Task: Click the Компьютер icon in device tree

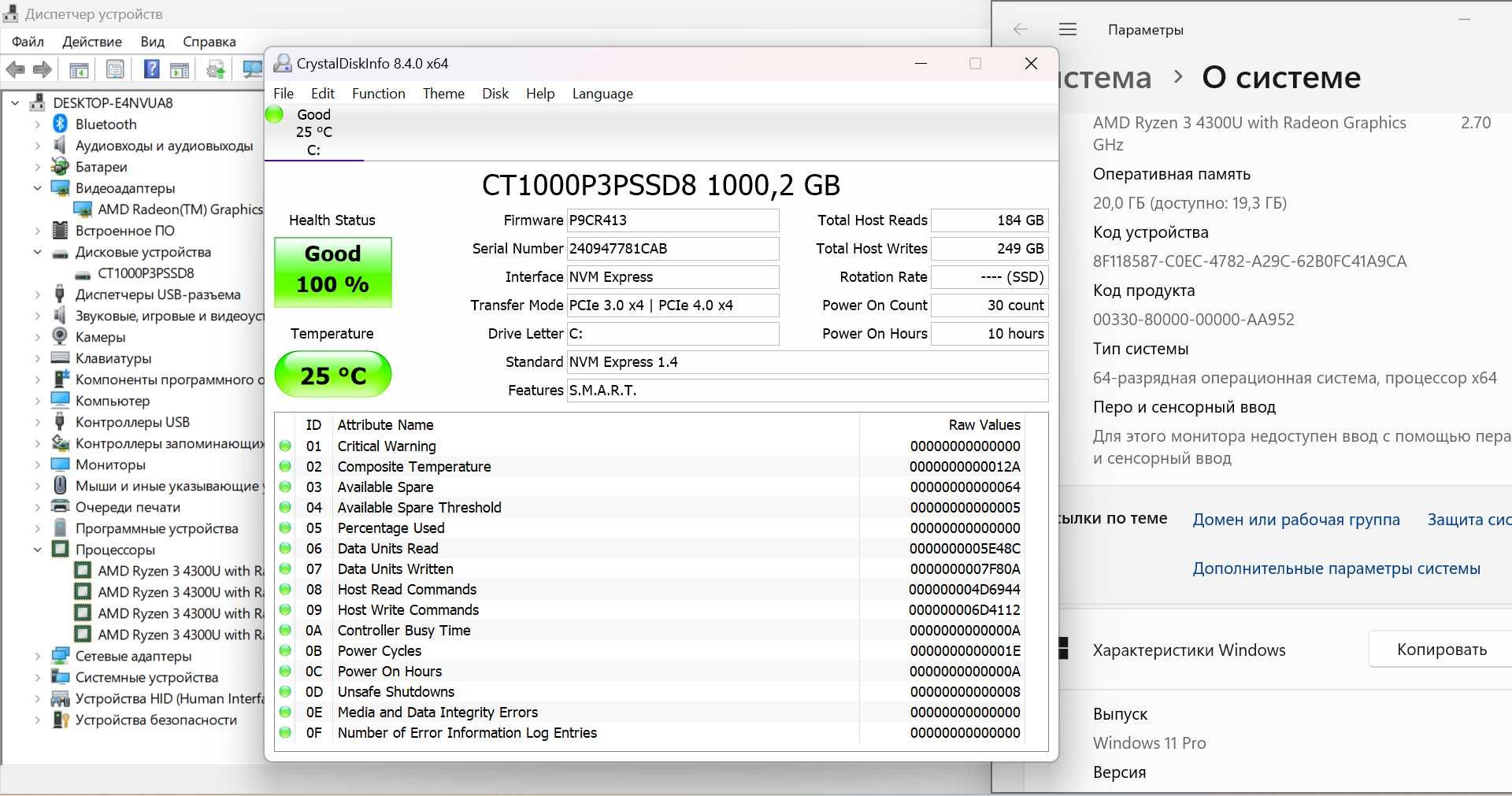Action: click(x=60, y=400)
